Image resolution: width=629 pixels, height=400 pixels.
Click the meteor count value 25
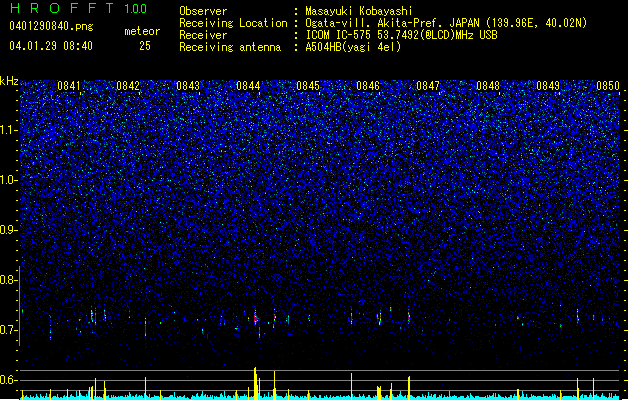(x=145, y=46)
